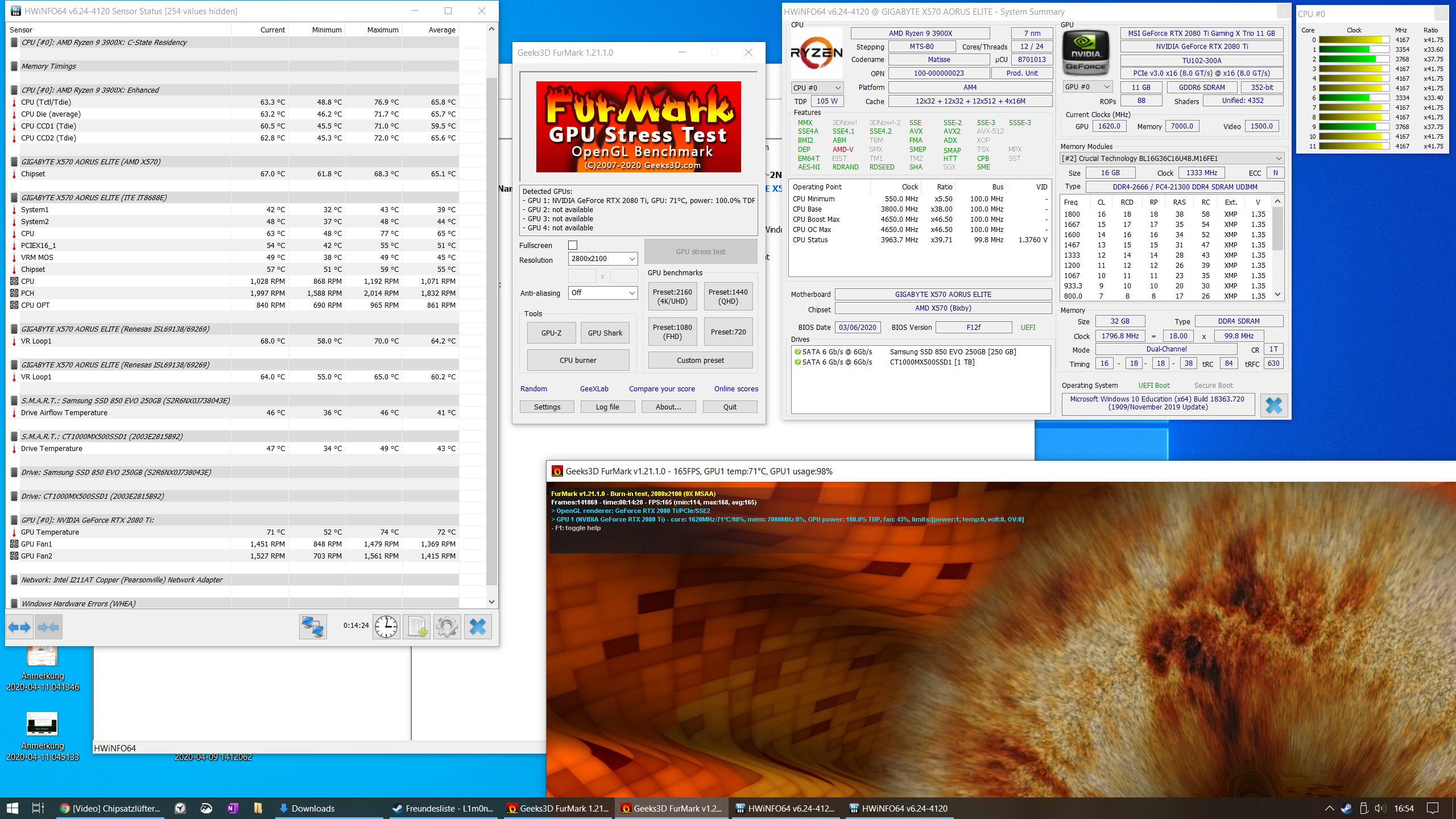Viewport: 1456px width, 819px height.
Task: Click the outward arrows expand-columns icon
Action: (x=20, y=626)
